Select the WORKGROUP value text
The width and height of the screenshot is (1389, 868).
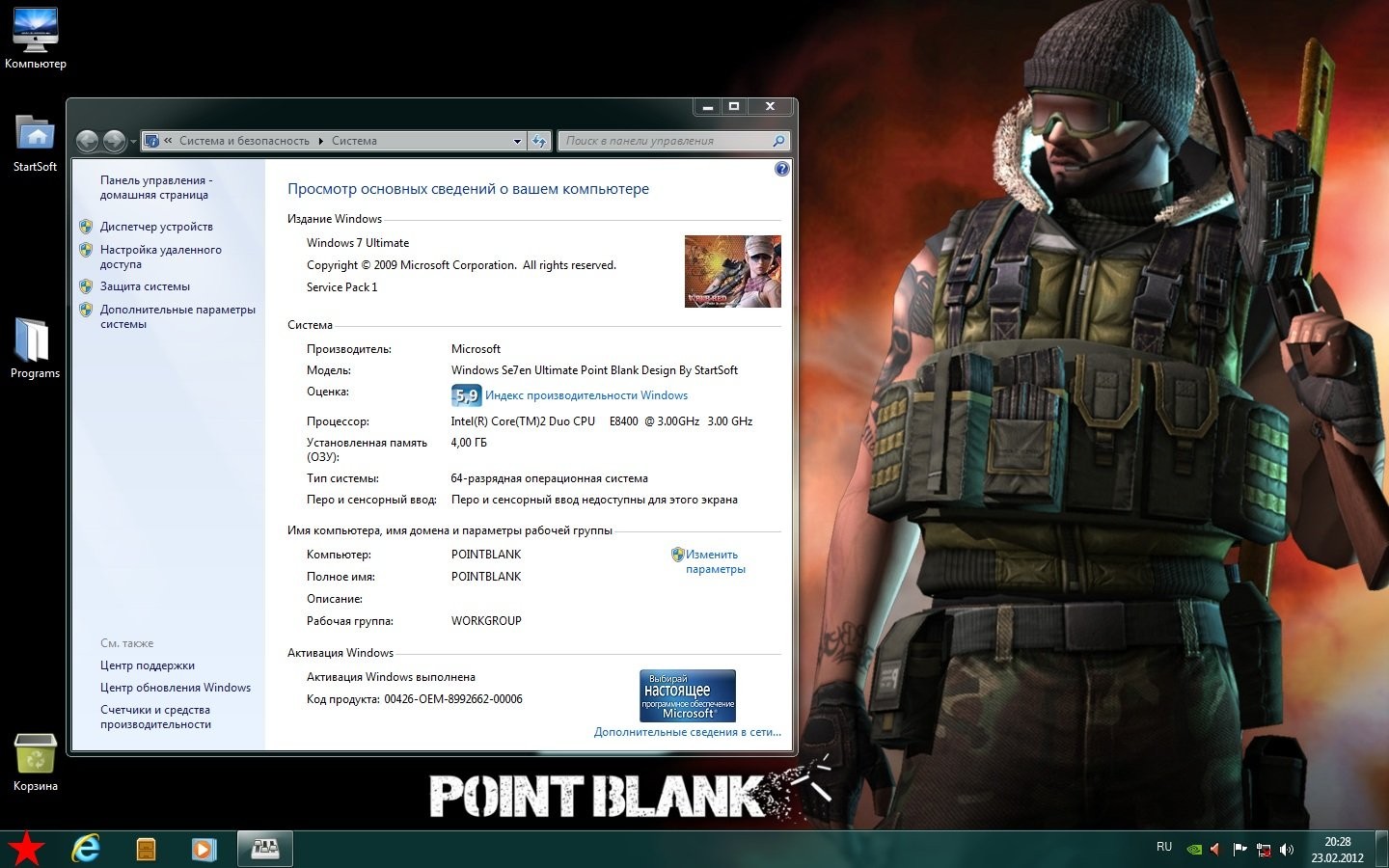tap(486, 621)
